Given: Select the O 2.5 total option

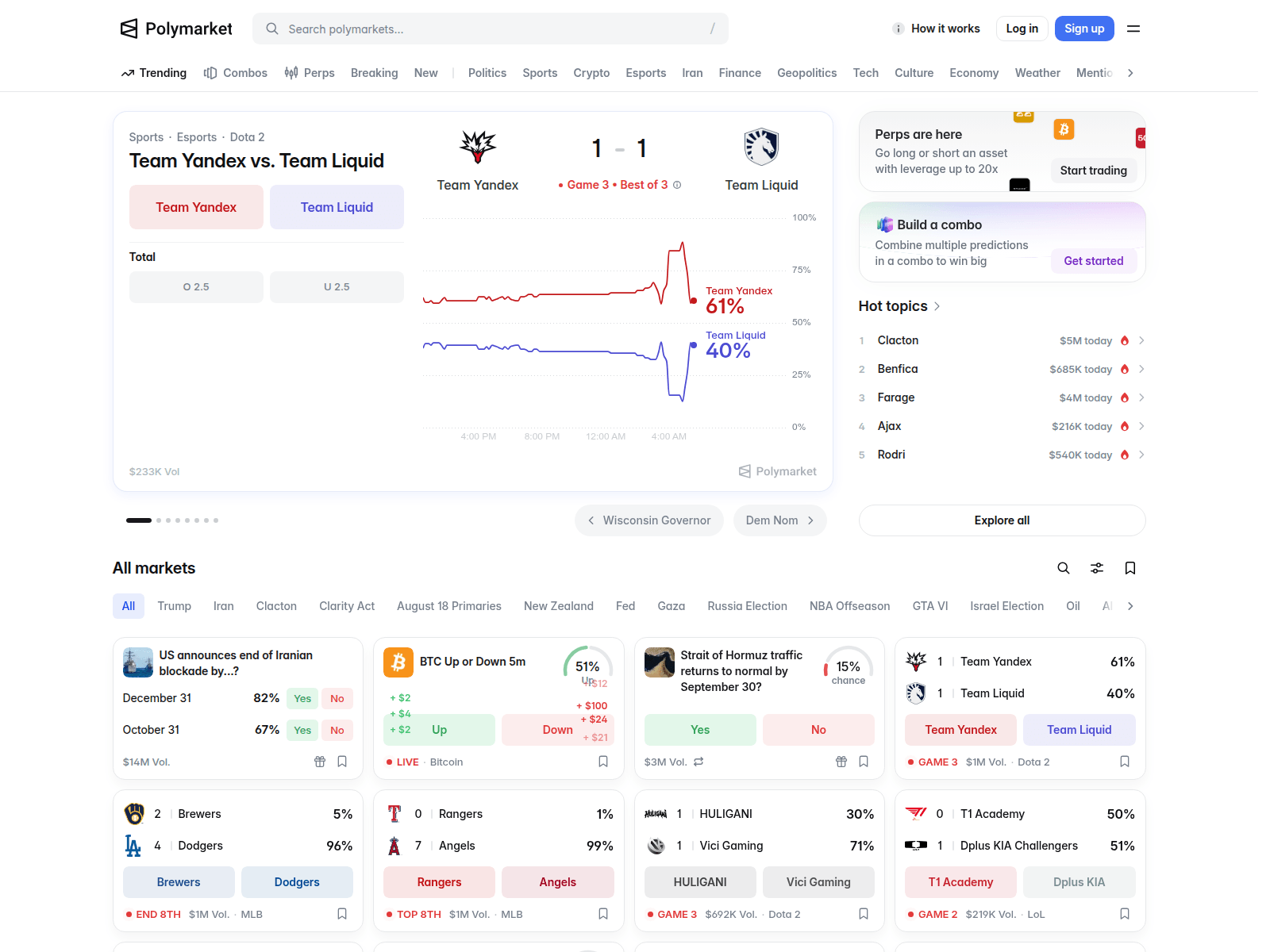Looking at the screenshot, I should point(196,287).
